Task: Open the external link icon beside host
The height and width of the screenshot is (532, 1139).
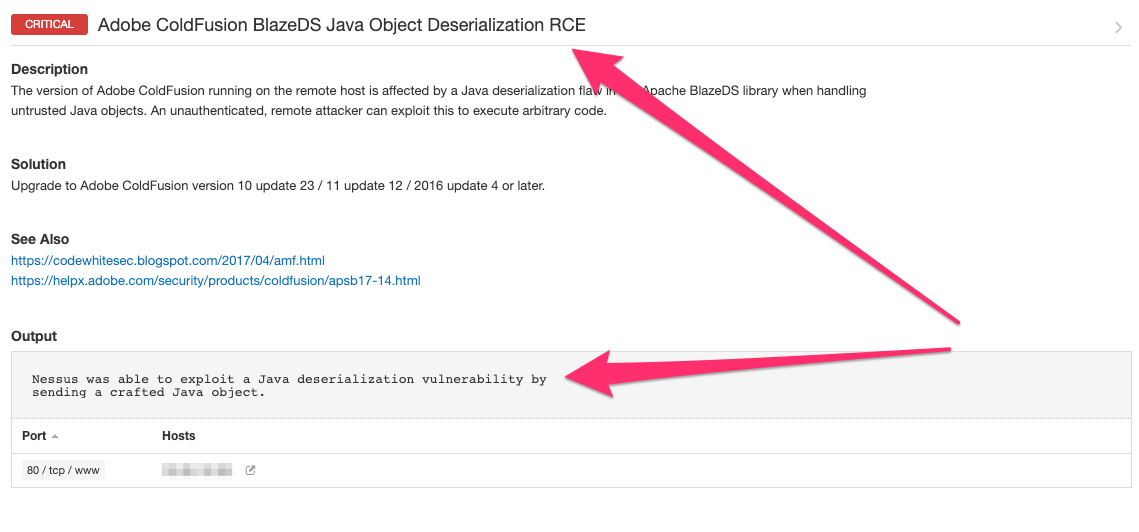Action: click(x=250, y=470)
